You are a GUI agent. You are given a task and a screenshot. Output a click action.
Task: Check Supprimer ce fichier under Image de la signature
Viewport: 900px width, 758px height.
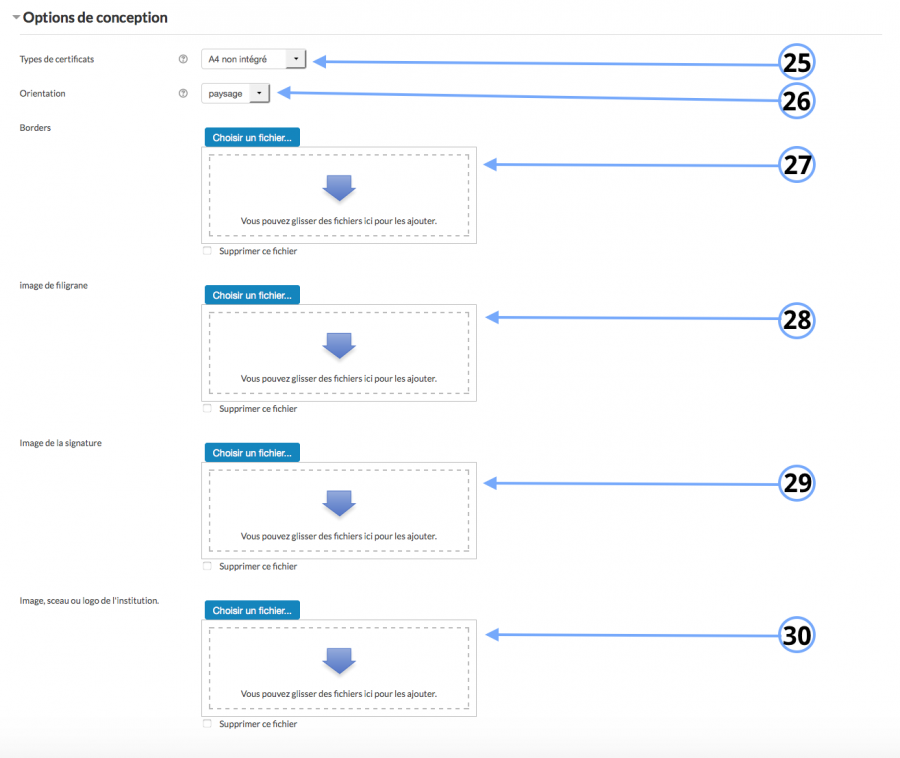(206, 566)
